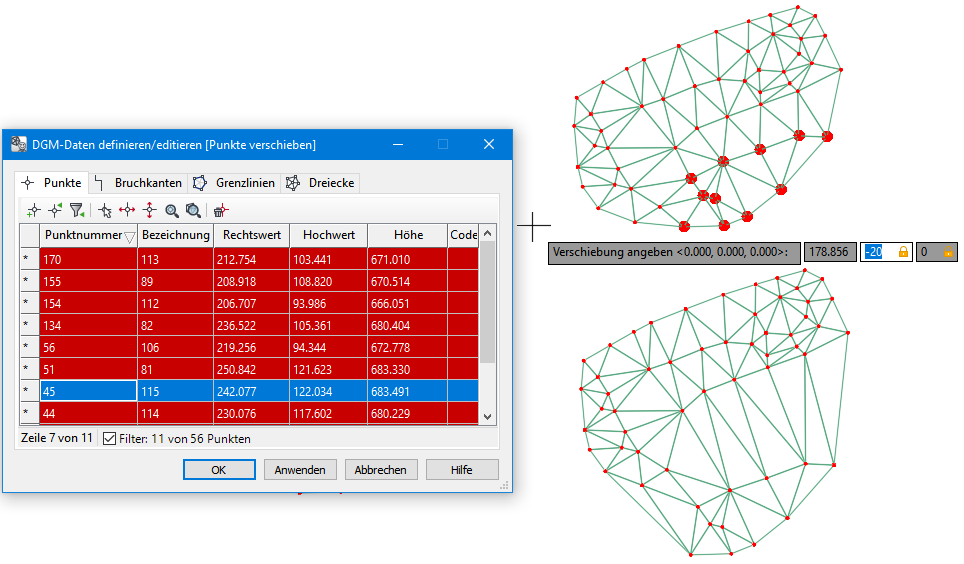
Task: Click the move points vertically icon
Action: [x=149, y=210]
